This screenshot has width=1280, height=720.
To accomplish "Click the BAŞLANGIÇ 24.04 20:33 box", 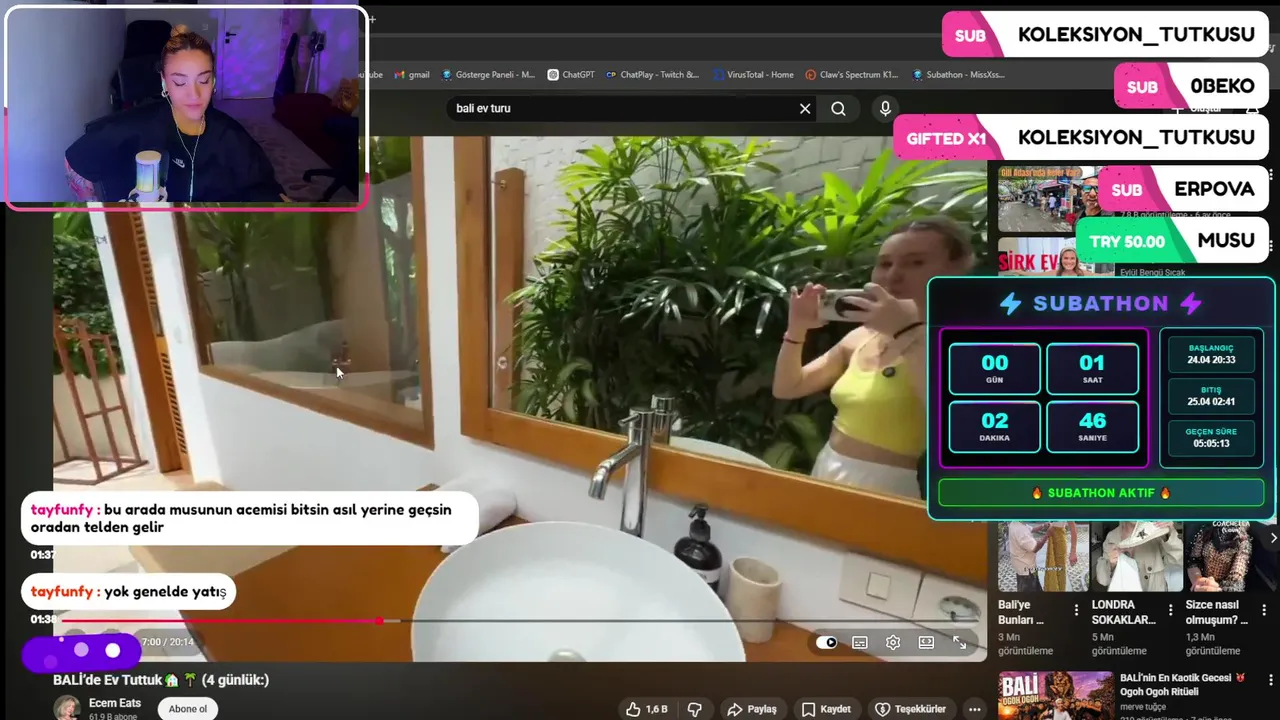I will tap(1211, 355).
